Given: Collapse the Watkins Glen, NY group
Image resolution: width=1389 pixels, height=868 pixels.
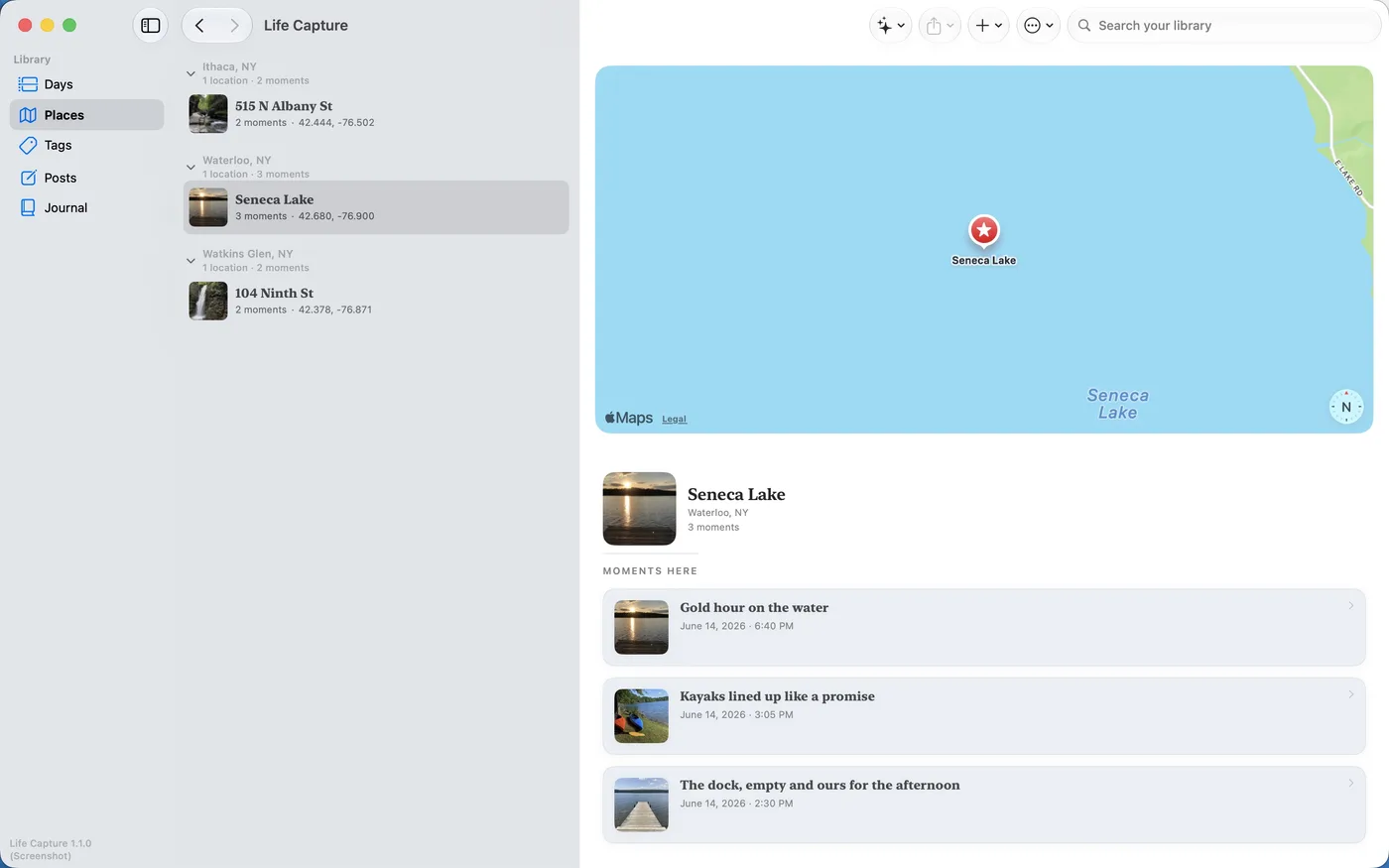Looking at the screenshot, I should coord(190,261).
